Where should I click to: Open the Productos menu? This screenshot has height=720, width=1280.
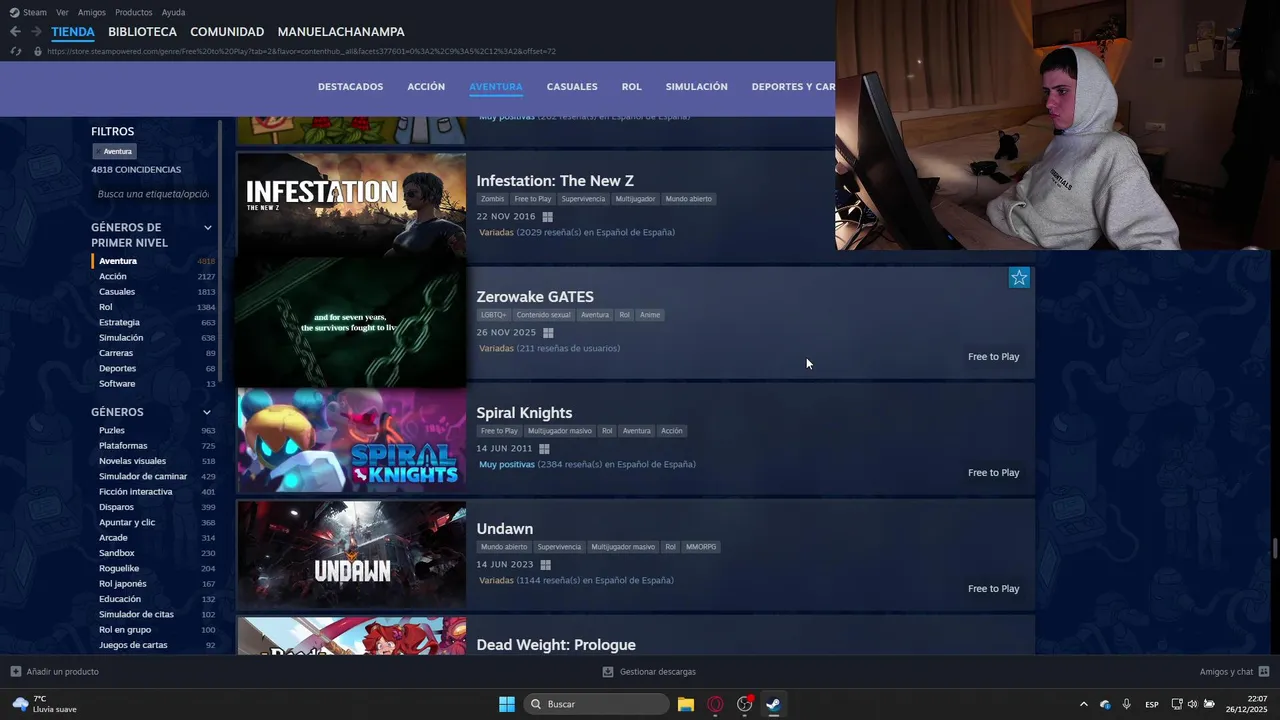(x=134, y=12)
